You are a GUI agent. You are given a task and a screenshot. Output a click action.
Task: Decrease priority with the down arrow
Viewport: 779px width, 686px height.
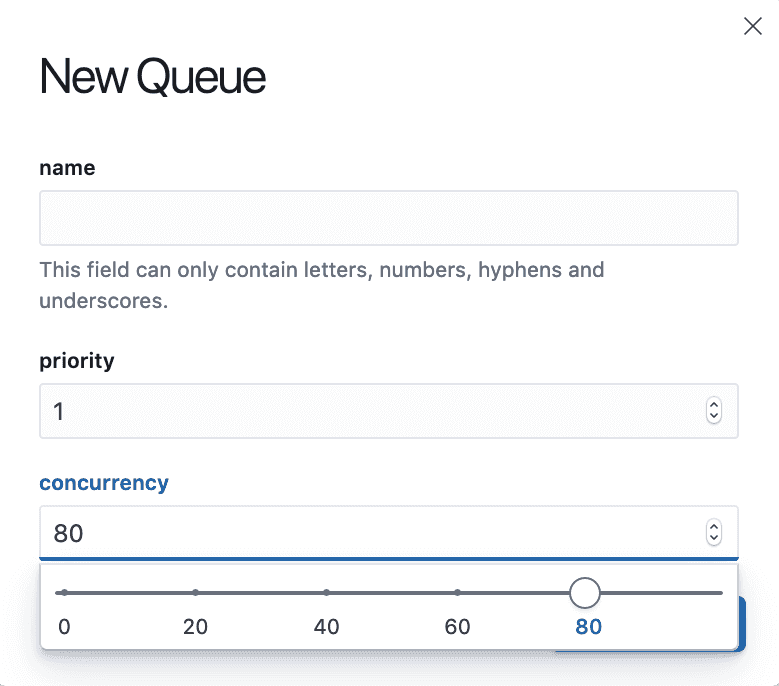click(x=714, y=417)
